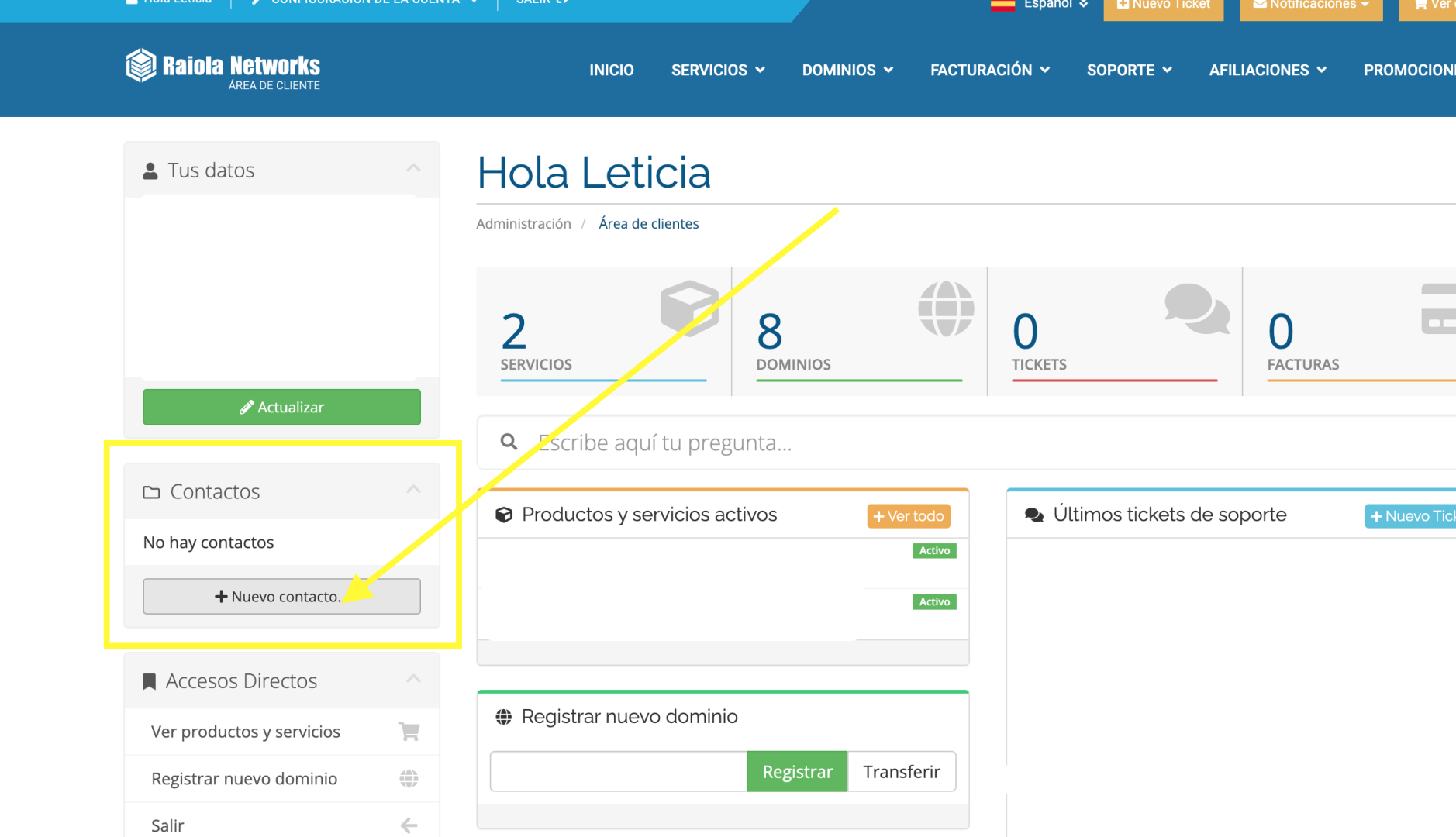Open the Soporte menu
The height and width of the screenshot is (837, 1456).
point(1128,70)
